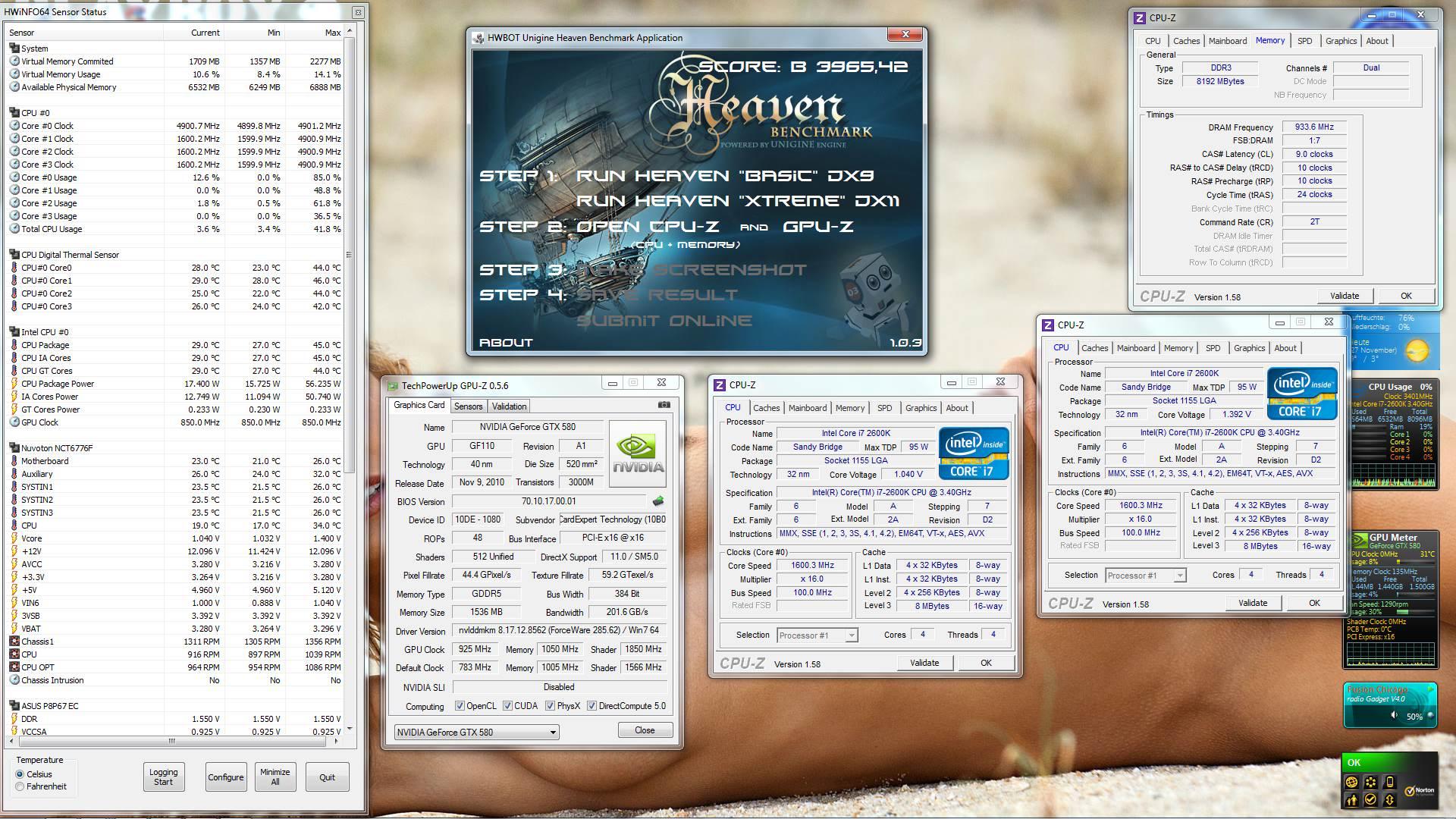Click the CPU #0 chip icon in HWiNFO64
Screen dimensions: 1456x819
(x=14, y=113)
